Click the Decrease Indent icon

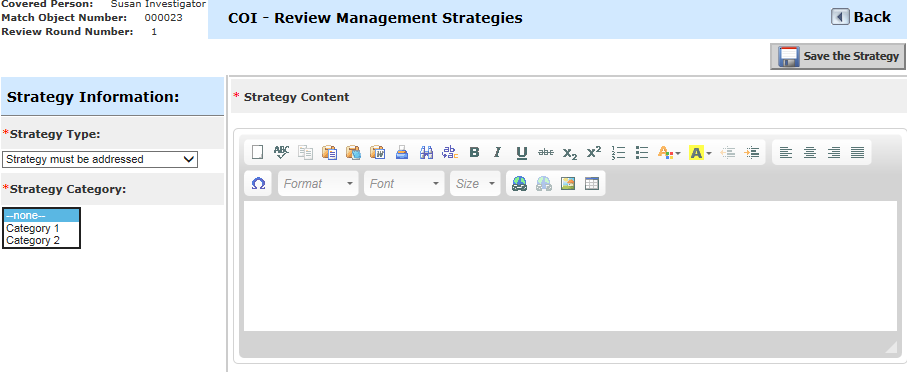[728, 152]
